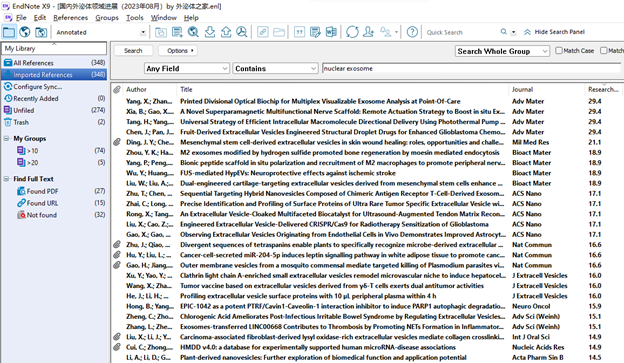Click the search term field containing nuclear exosome

(x=472, y=68)
